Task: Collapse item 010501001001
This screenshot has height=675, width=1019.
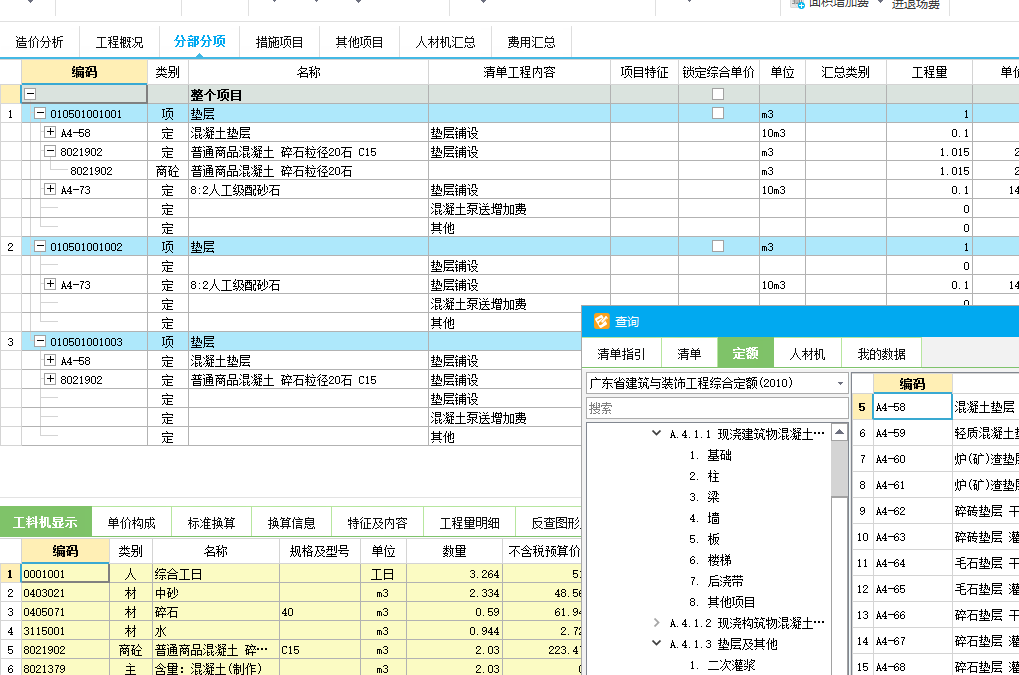Action: pyautogui.click(x=40, y=113)
